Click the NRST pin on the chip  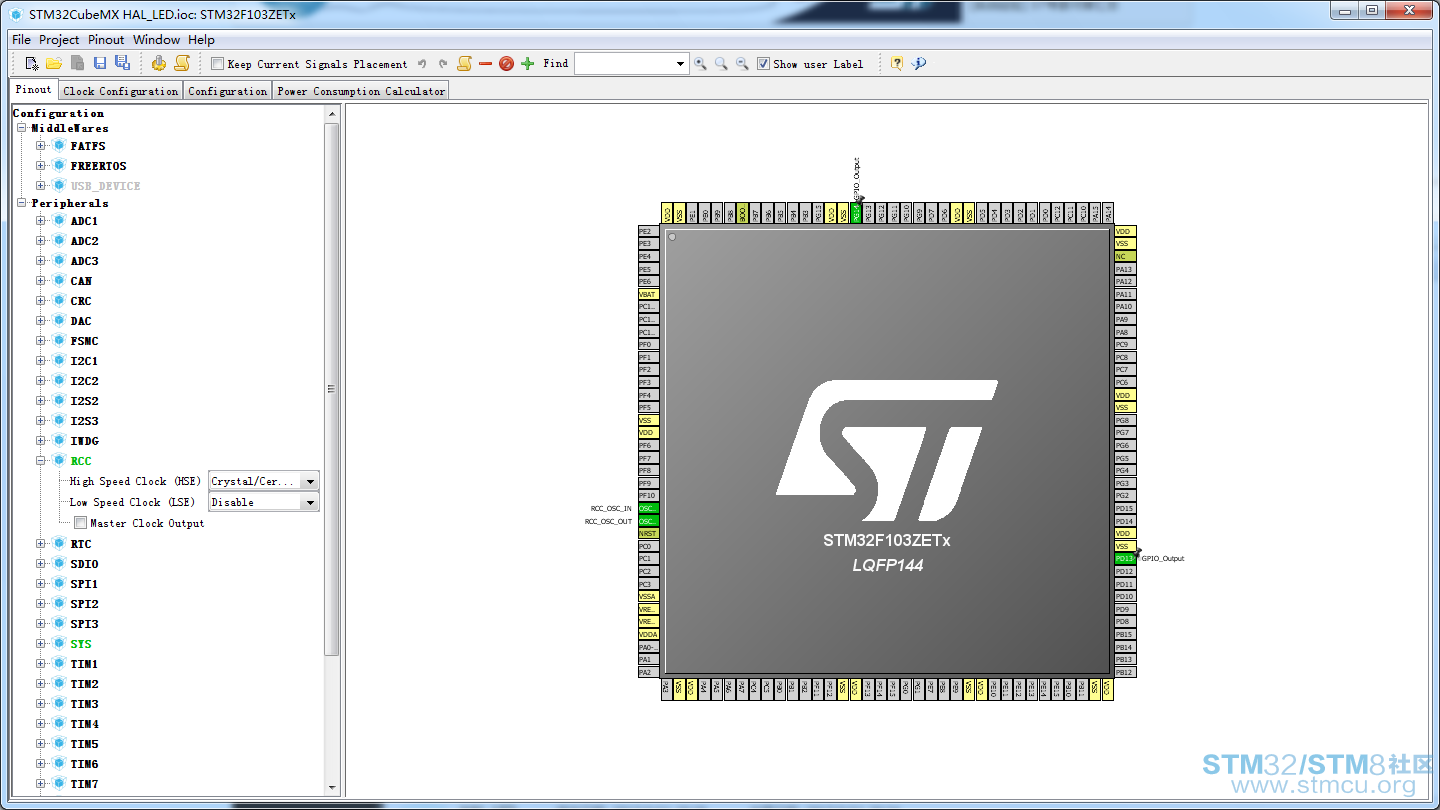pyautogui.click(x=648, y=534)
